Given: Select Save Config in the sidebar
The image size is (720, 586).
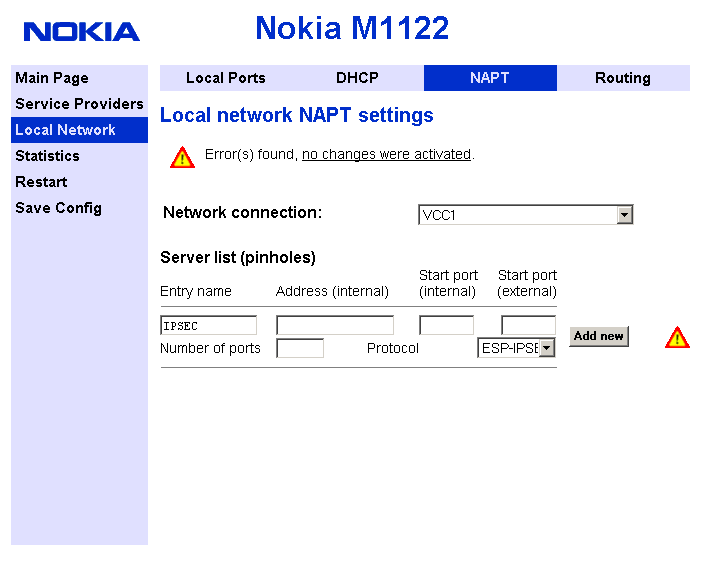Looking at the screenshot, I should click(79, 208).
